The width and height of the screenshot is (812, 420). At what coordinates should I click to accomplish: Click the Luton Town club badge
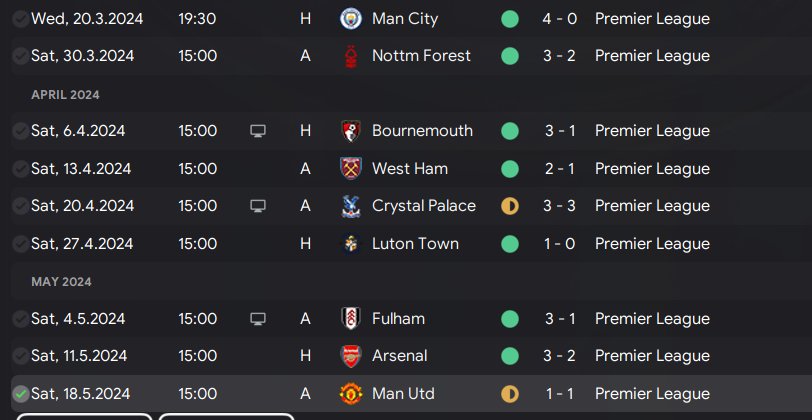(351, 243)
